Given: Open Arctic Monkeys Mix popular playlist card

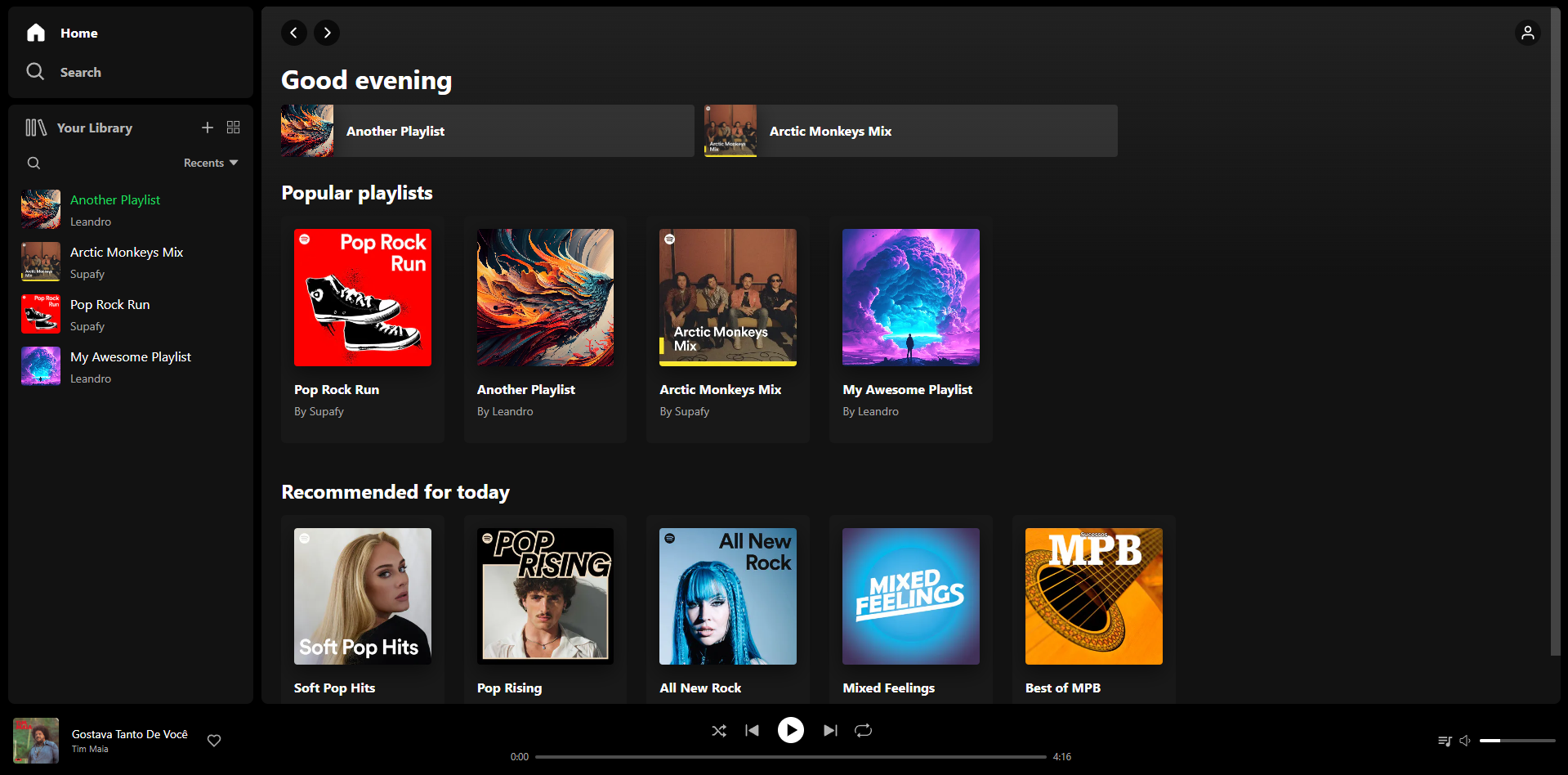Looking at the screenshot, I should tap(728, 329).
